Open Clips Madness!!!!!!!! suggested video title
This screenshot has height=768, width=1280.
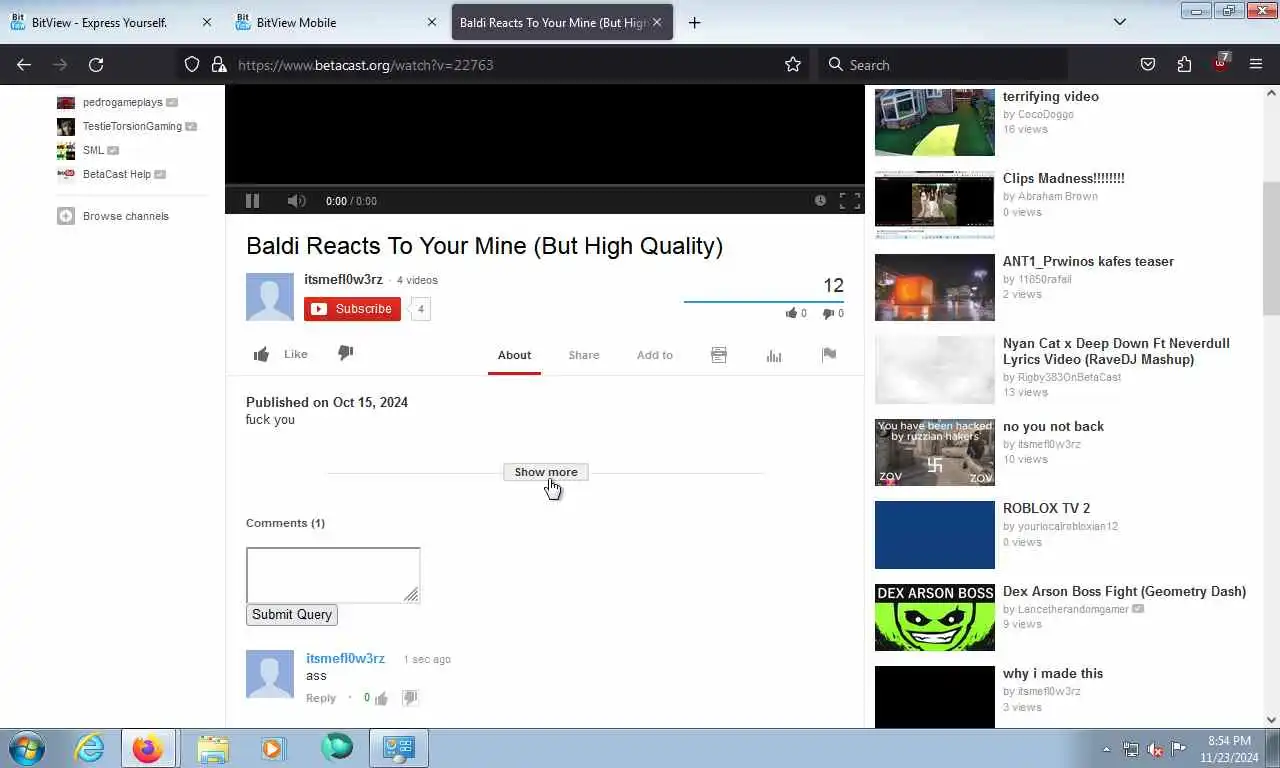[1064, 179]
